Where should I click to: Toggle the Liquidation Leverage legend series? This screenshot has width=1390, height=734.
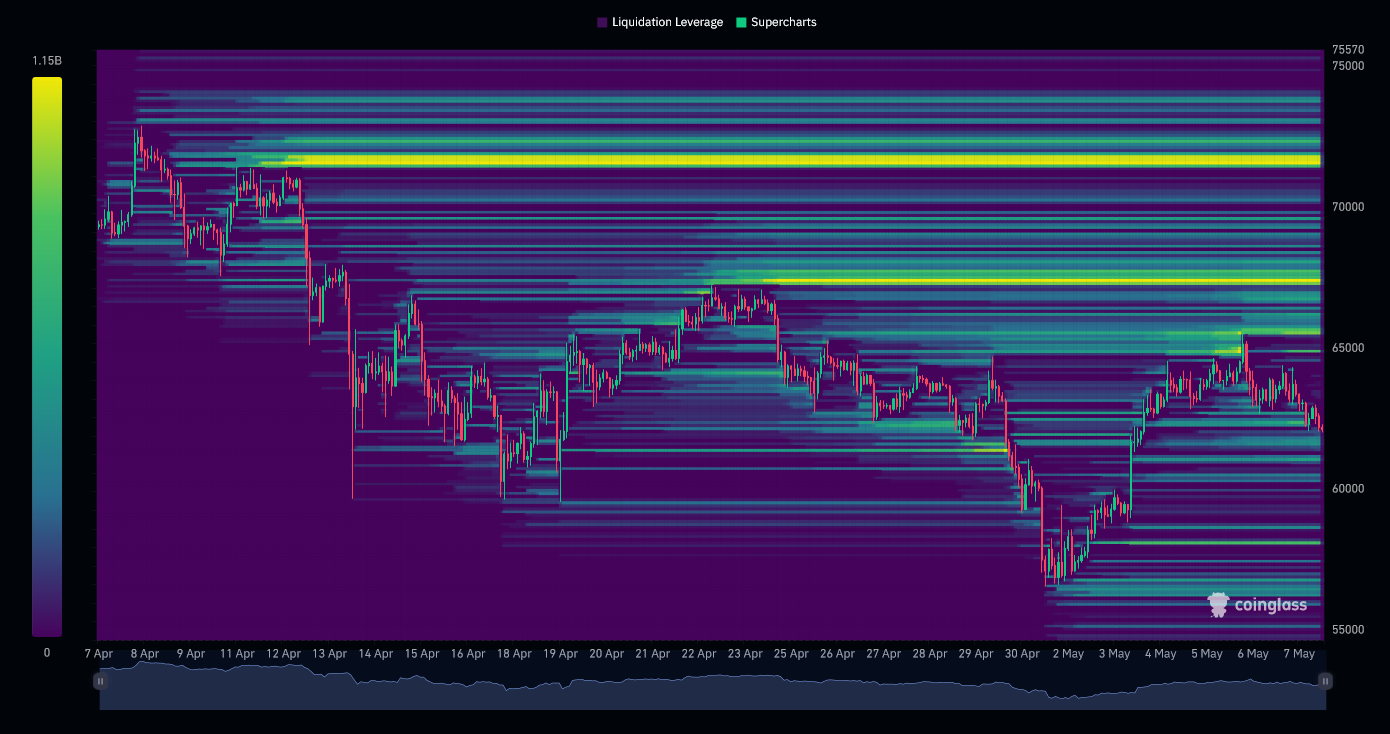[x=660, y=22]
